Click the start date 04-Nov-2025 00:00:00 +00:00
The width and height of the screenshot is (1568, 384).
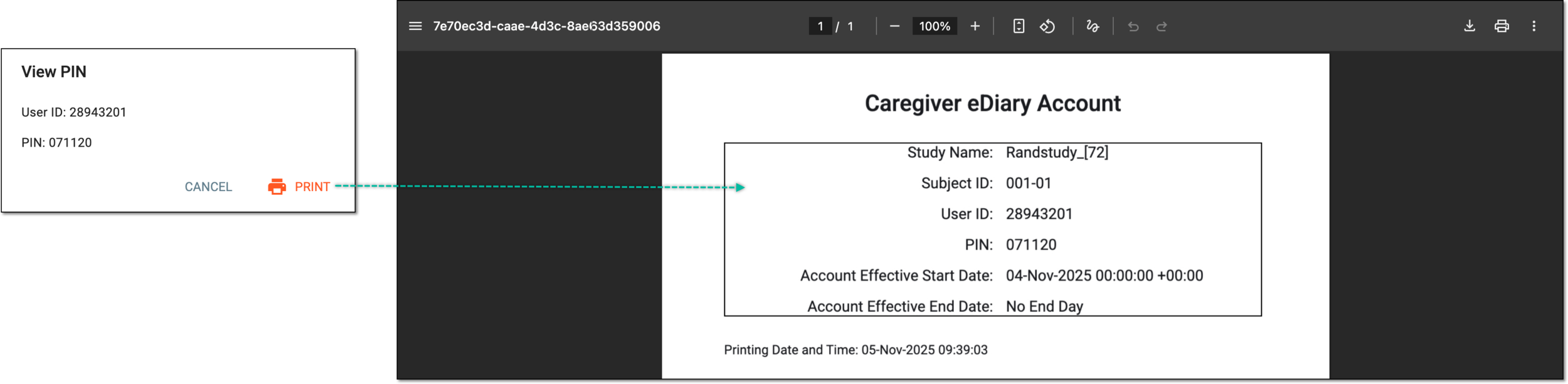point(1104,276)
